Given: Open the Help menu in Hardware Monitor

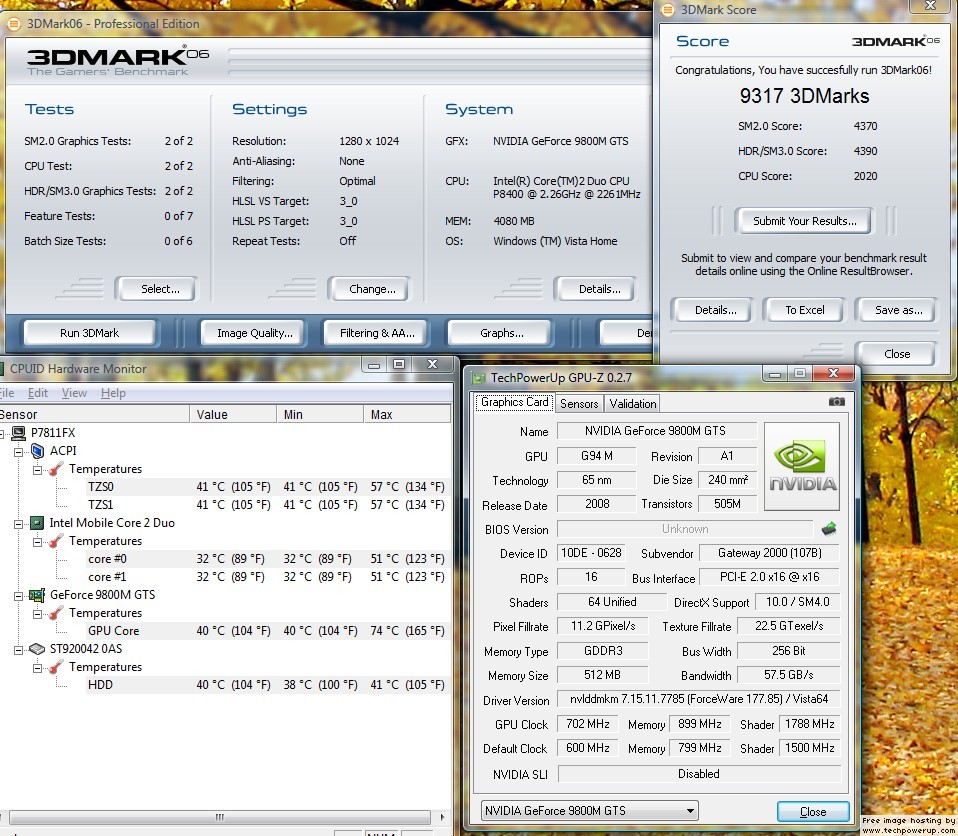Looking at the screenshot, I should click(x=113, y=393).
